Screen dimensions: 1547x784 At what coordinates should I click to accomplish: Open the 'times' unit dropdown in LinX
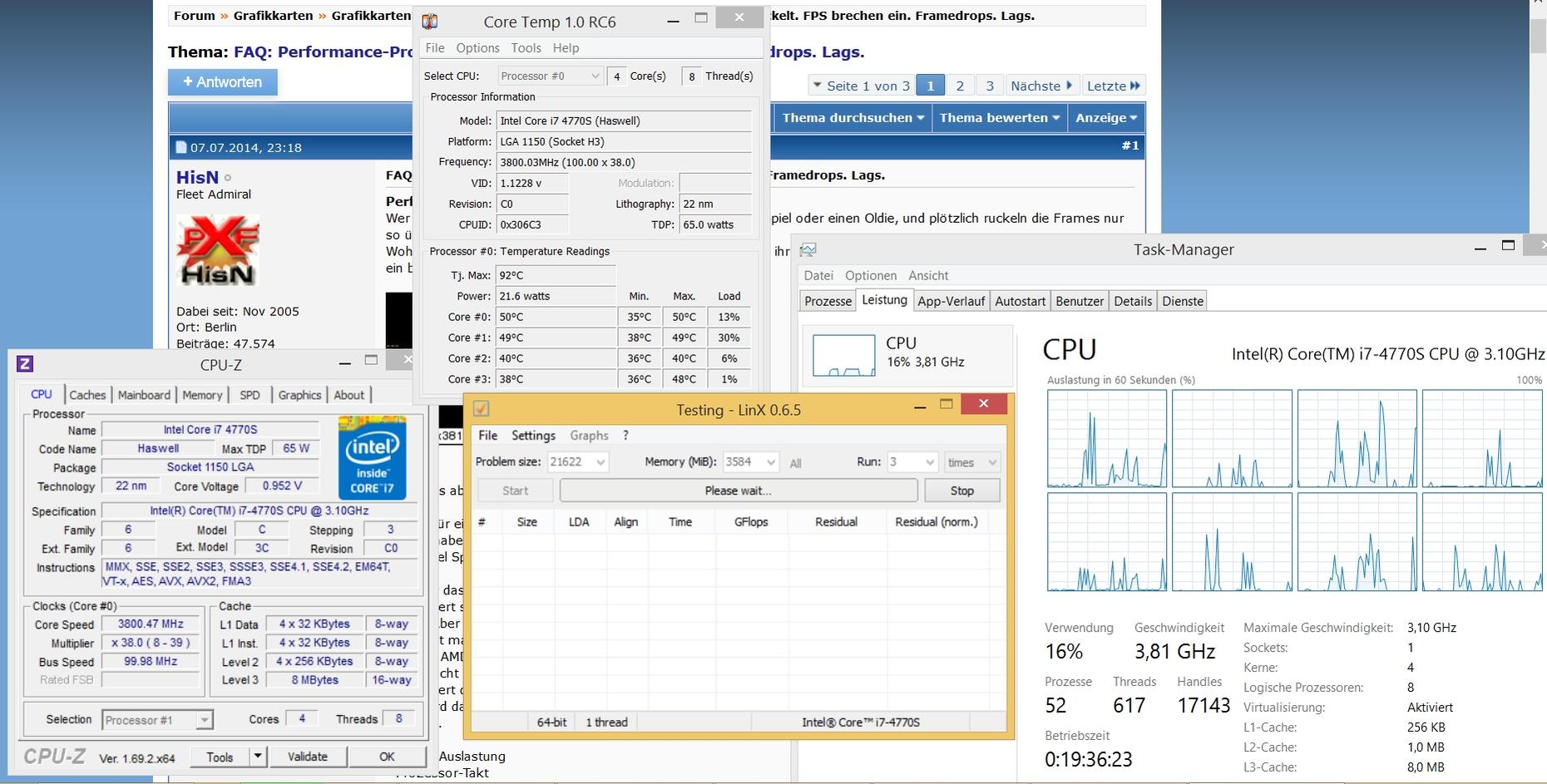click(971, 462)
